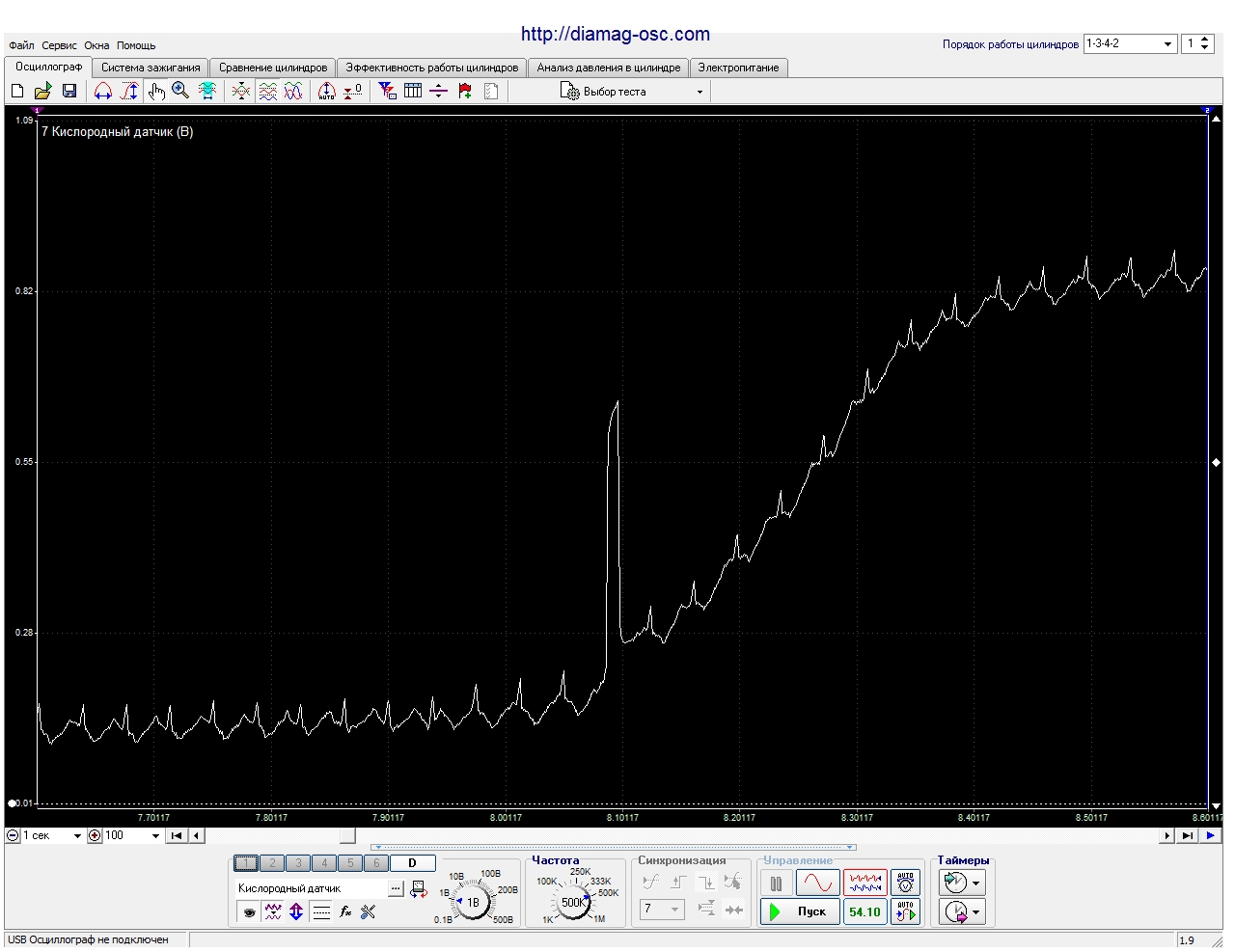Jump to the beginning of the recording
The image size is (1235, 952).
tap(177, 835)
